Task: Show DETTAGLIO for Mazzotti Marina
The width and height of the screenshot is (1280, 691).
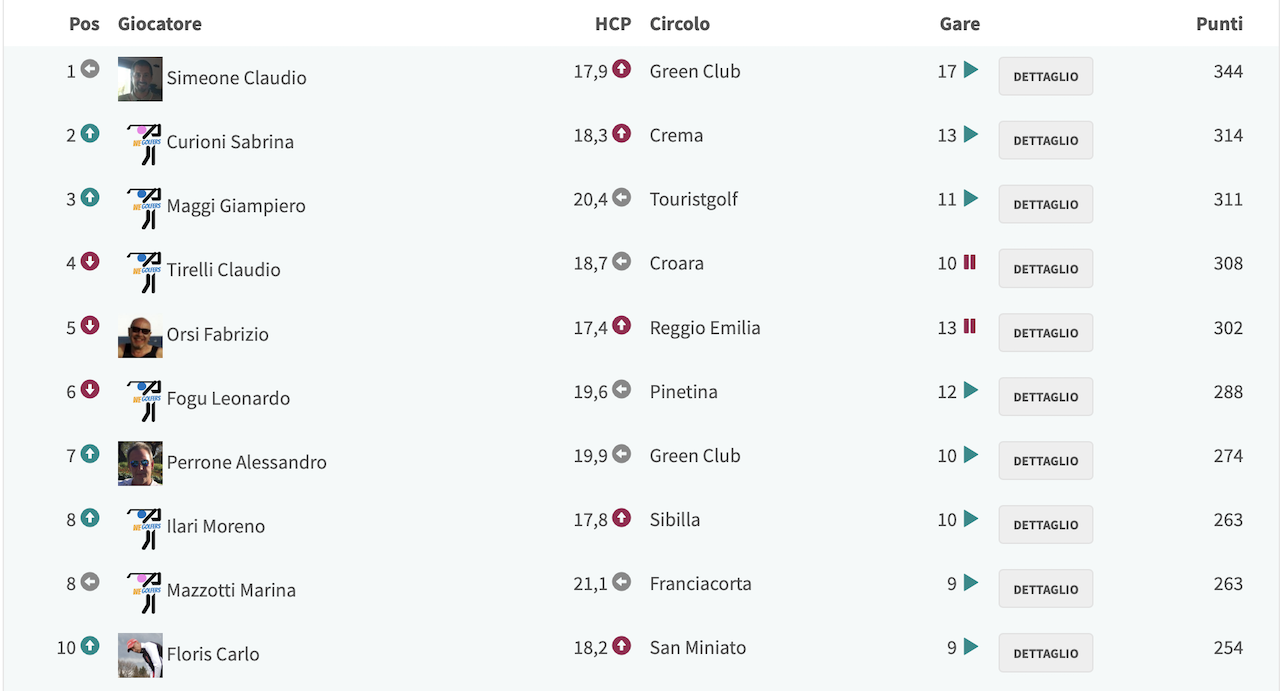Action: (x=1045, y=588)
